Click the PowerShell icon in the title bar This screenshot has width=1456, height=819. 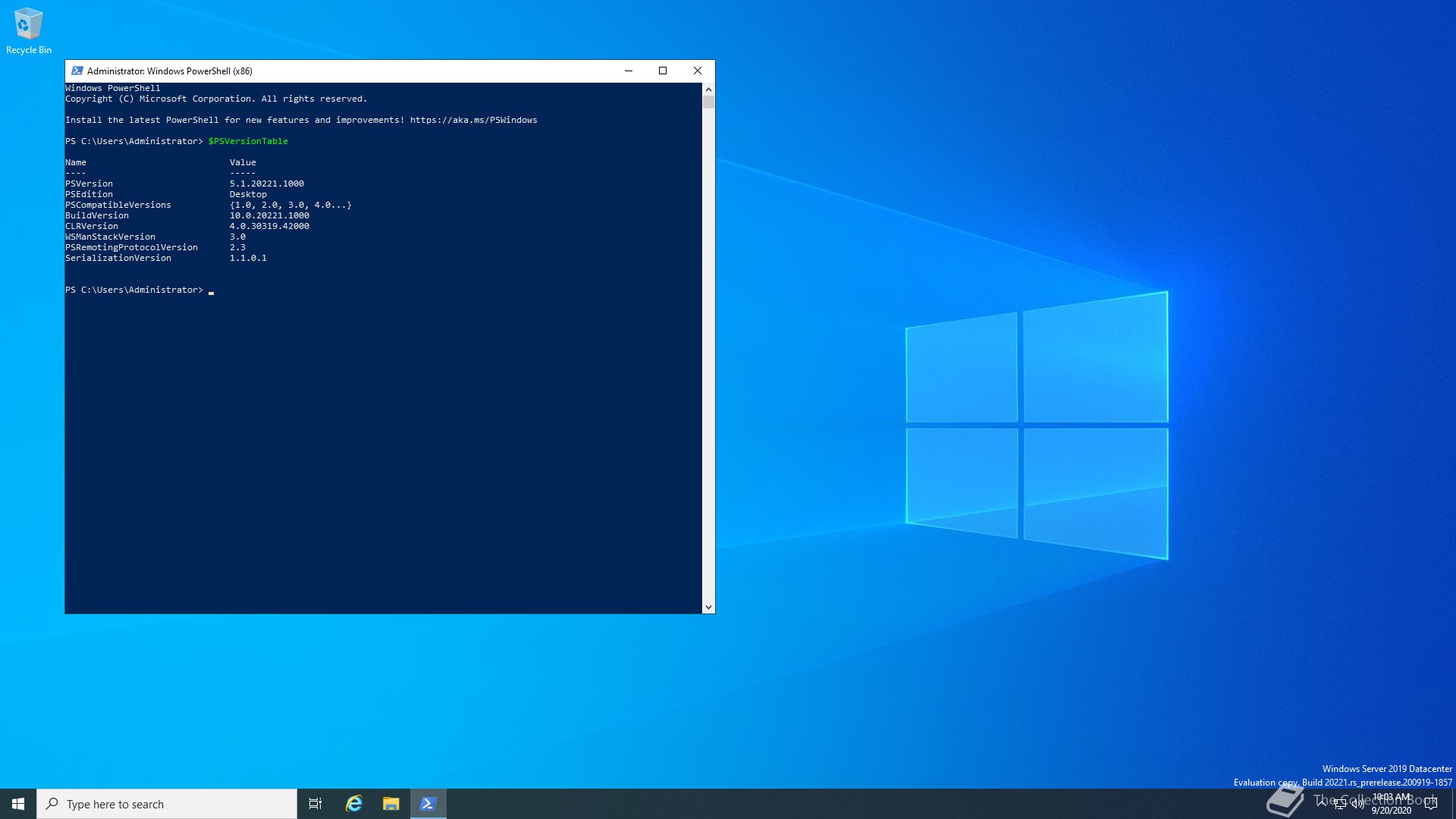click(77, 71)
